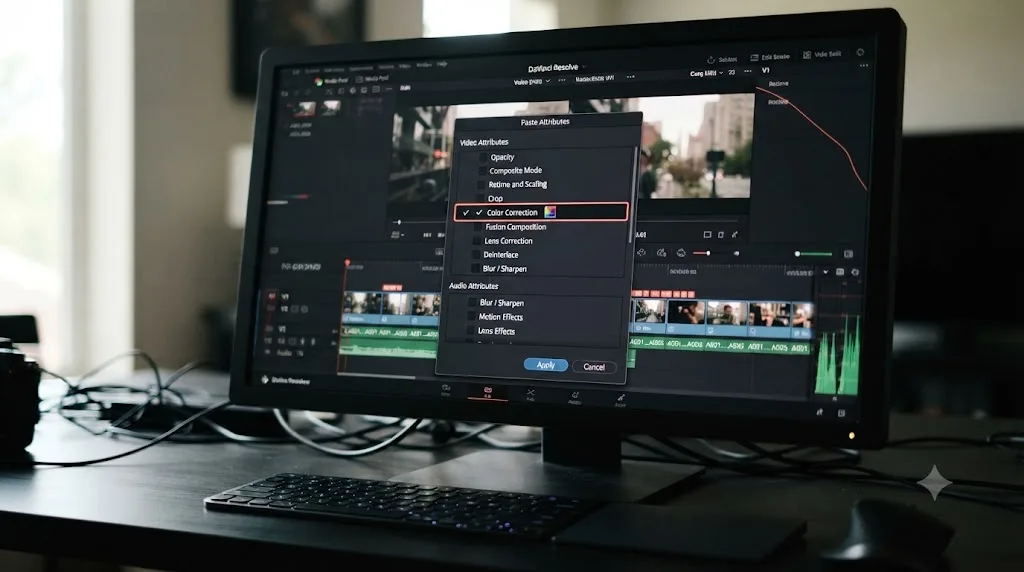1024x572 pixels.
Task: Check Retime and Scaling attribute
Action: pyautogui.click(x=481, y=185)
